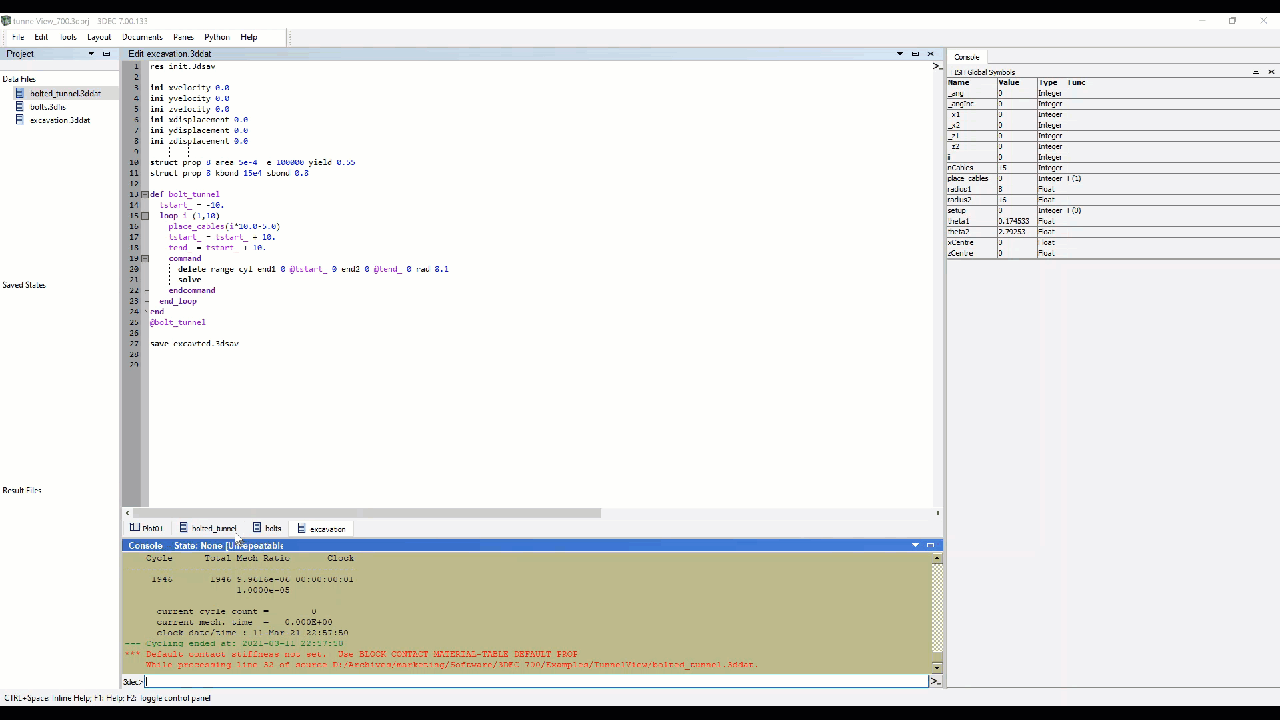Switch to the Plot01 tab
The width and height of the screenshot is (1280, 720).
(x=146, y=528)
